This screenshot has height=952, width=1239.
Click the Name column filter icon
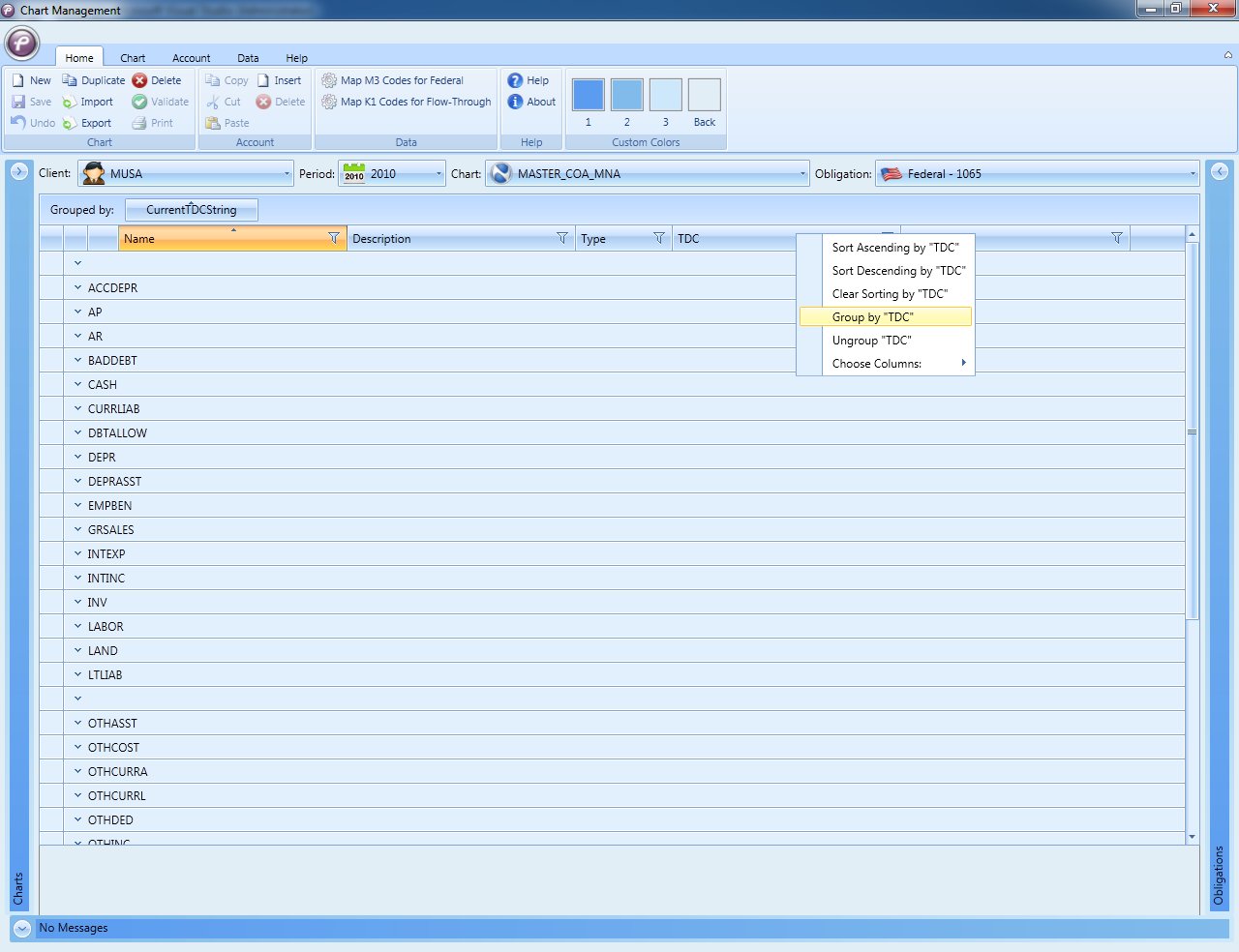[334, 238]
